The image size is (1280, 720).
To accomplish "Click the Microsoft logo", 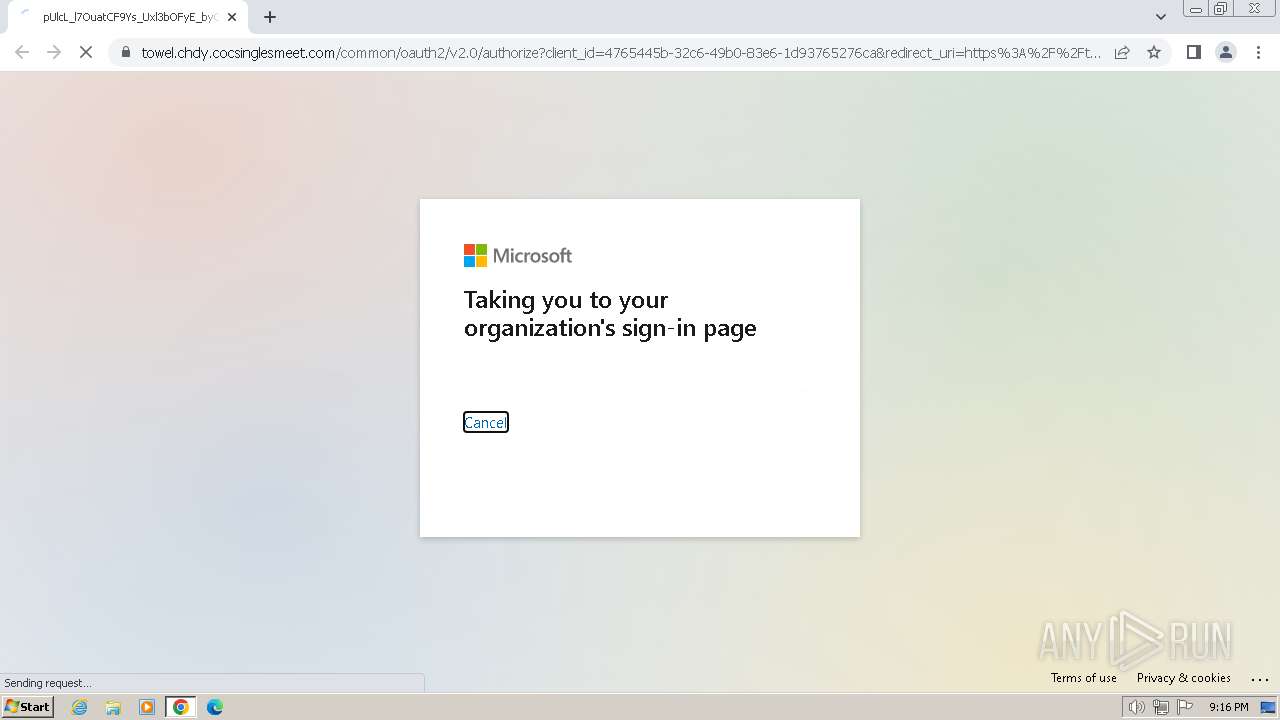I will click(518, 256).
